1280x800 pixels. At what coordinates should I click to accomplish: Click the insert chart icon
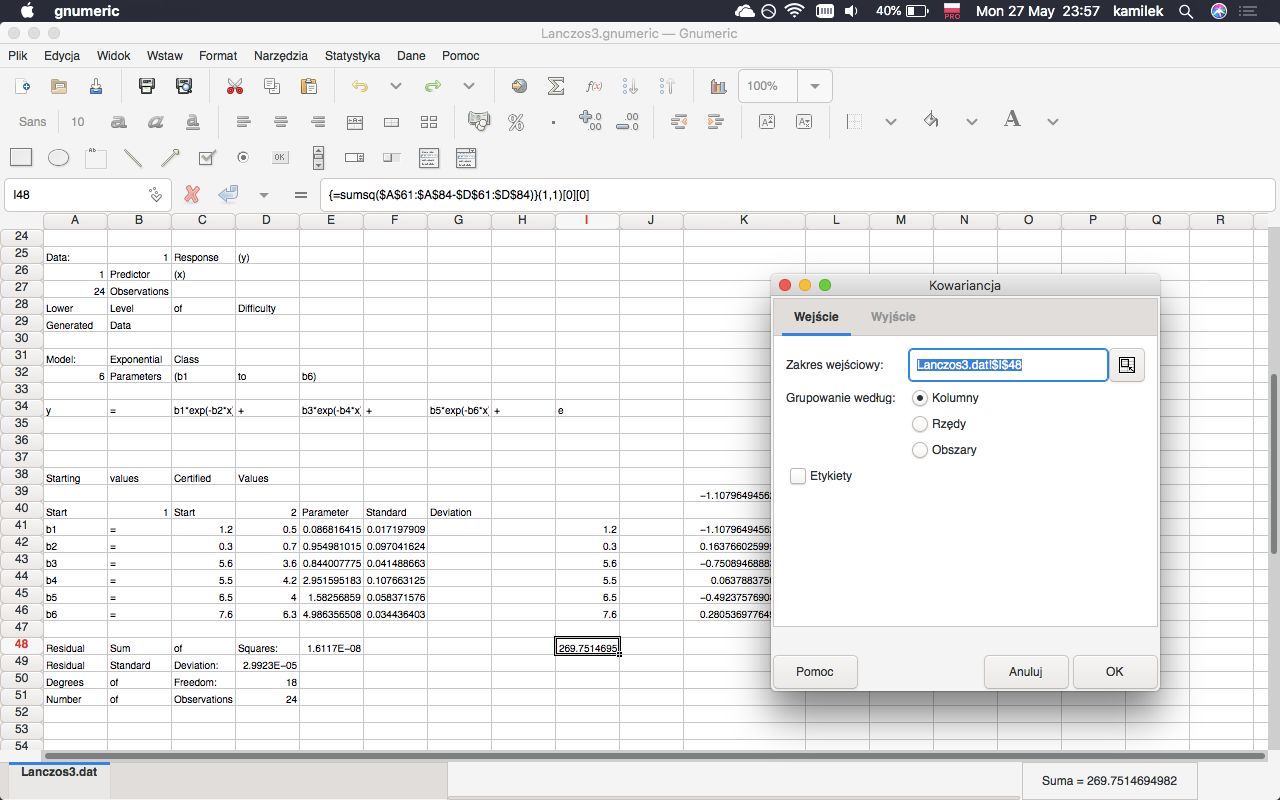point(717,86)
